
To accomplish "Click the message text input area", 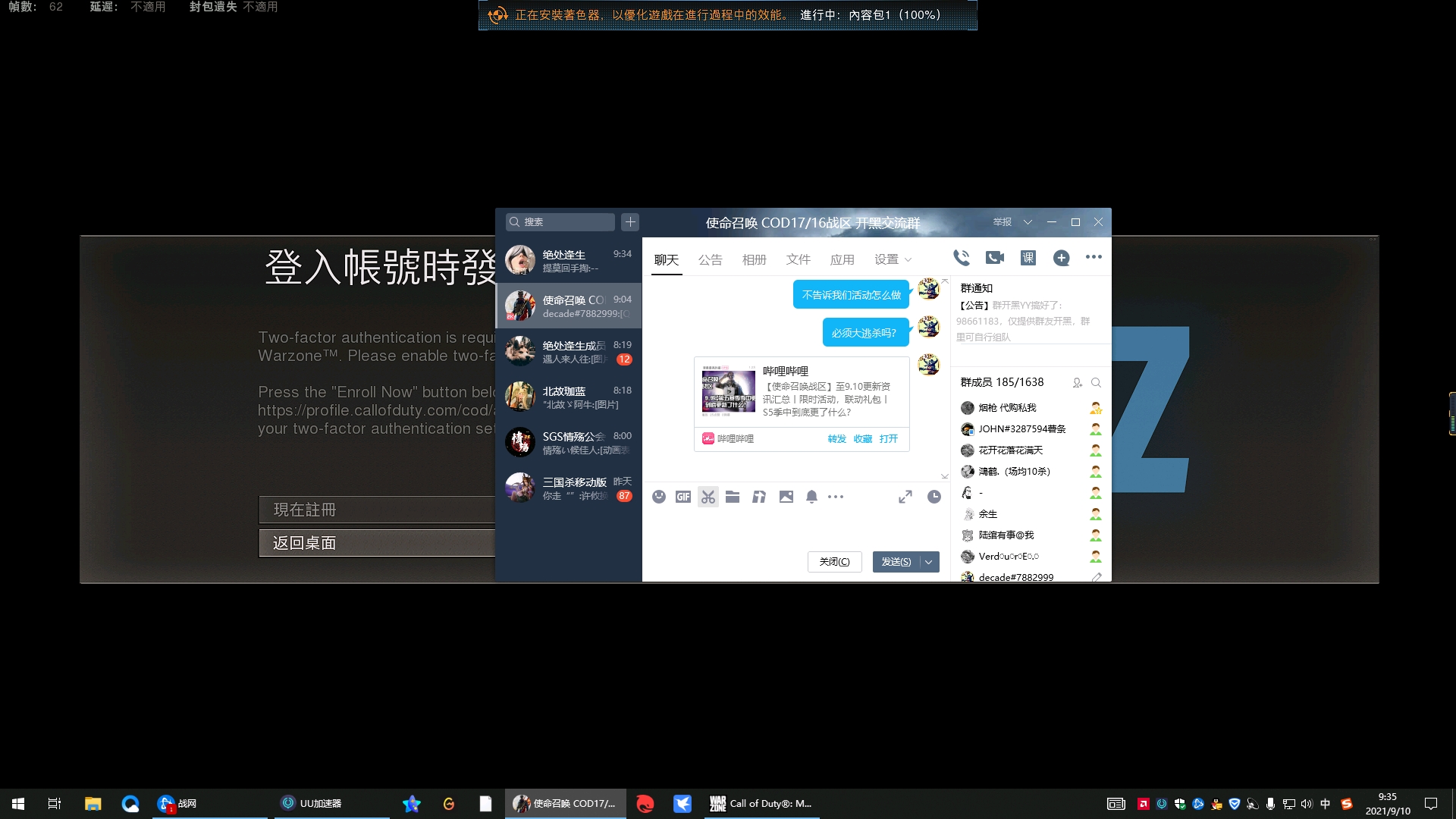I will [795, 527].
